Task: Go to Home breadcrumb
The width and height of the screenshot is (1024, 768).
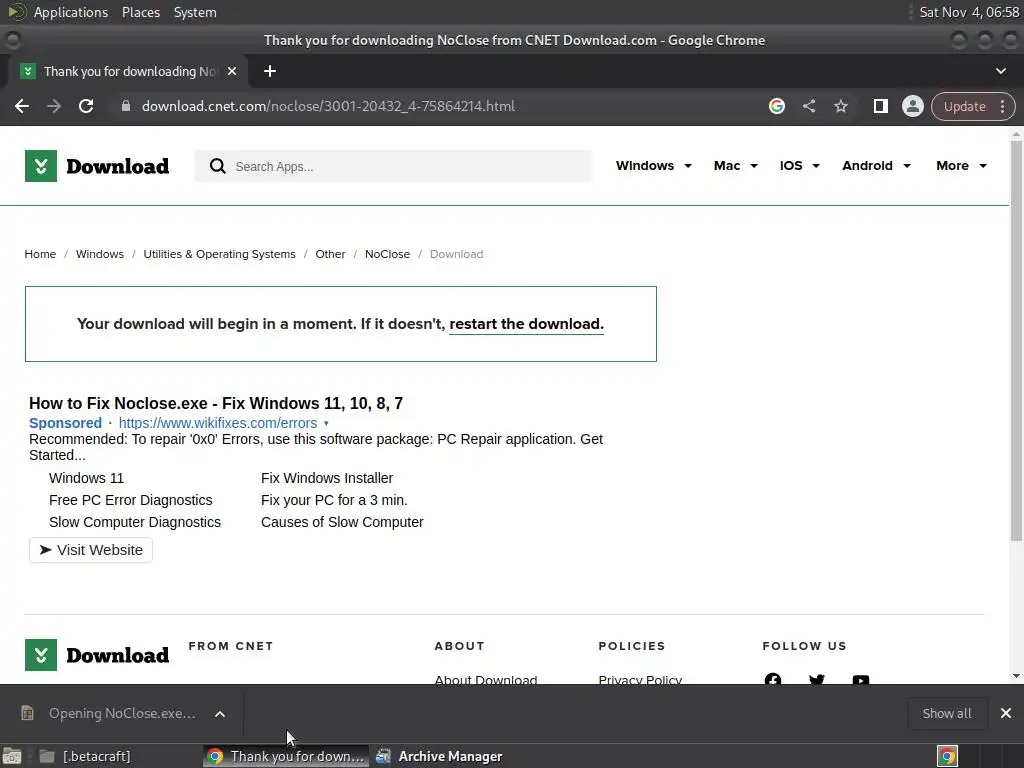Action: pos(40,254)
